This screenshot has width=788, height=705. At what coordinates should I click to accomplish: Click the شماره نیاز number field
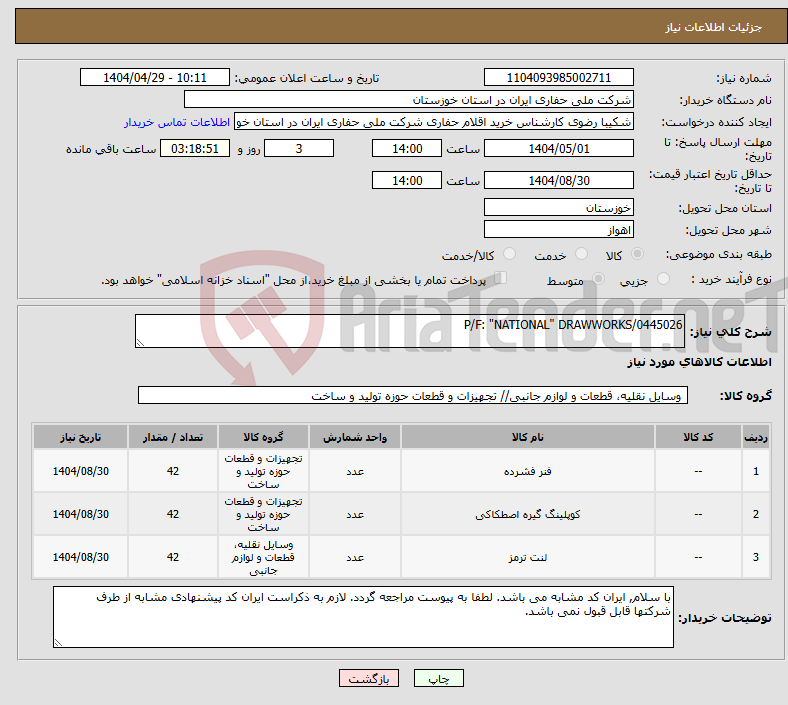558,77
